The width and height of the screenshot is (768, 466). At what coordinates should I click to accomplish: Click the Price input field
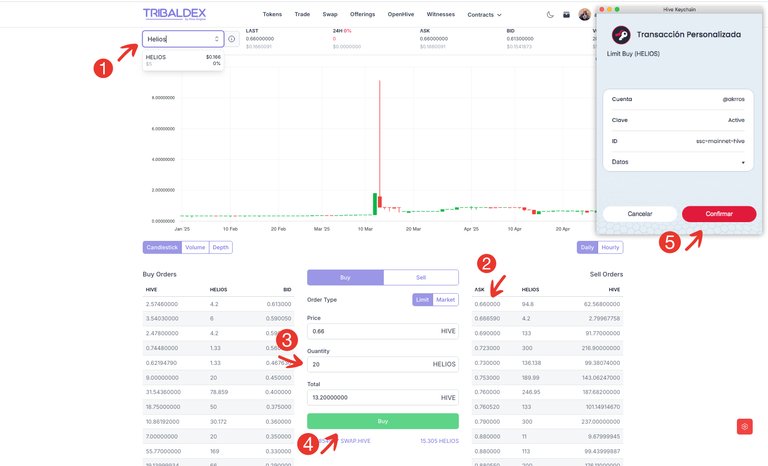coord(383,331)
